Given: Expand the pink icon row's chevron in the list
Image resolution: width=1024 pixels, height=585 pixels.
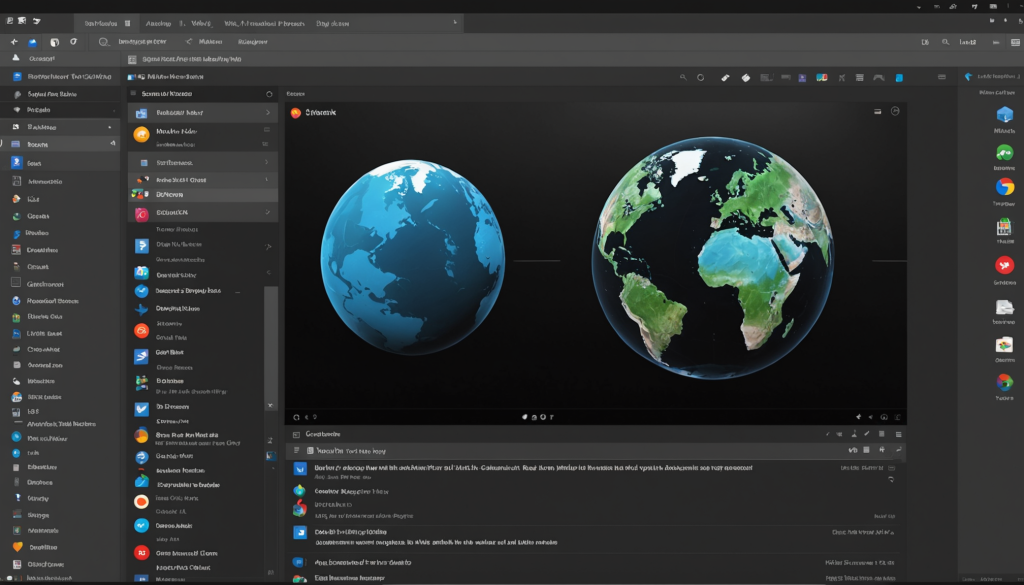Looking at the screenshot, I should 267,213.
